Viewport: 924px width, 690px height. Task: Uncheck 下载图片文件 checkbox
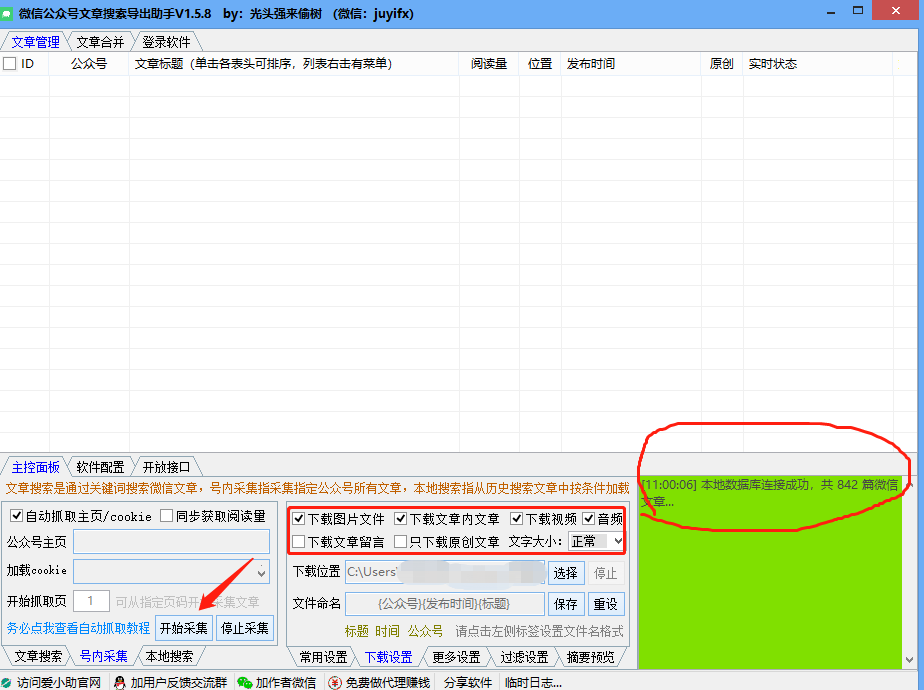coord(299,519)
